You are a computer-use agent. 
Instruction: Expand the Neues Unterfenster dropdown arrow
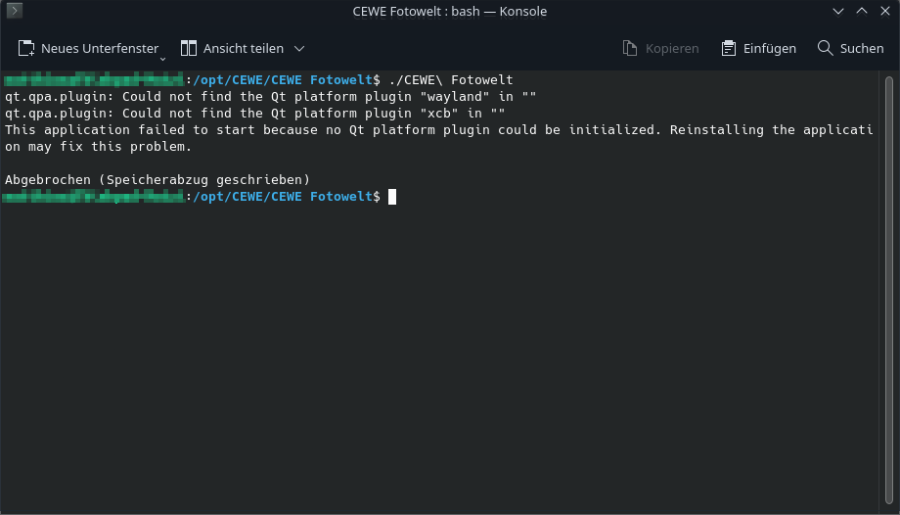(163, 58)
